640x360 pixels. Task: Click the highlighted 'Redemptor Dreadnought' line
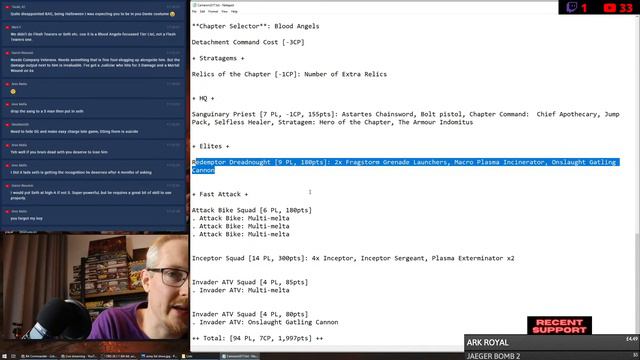click(x=405, y=166)
